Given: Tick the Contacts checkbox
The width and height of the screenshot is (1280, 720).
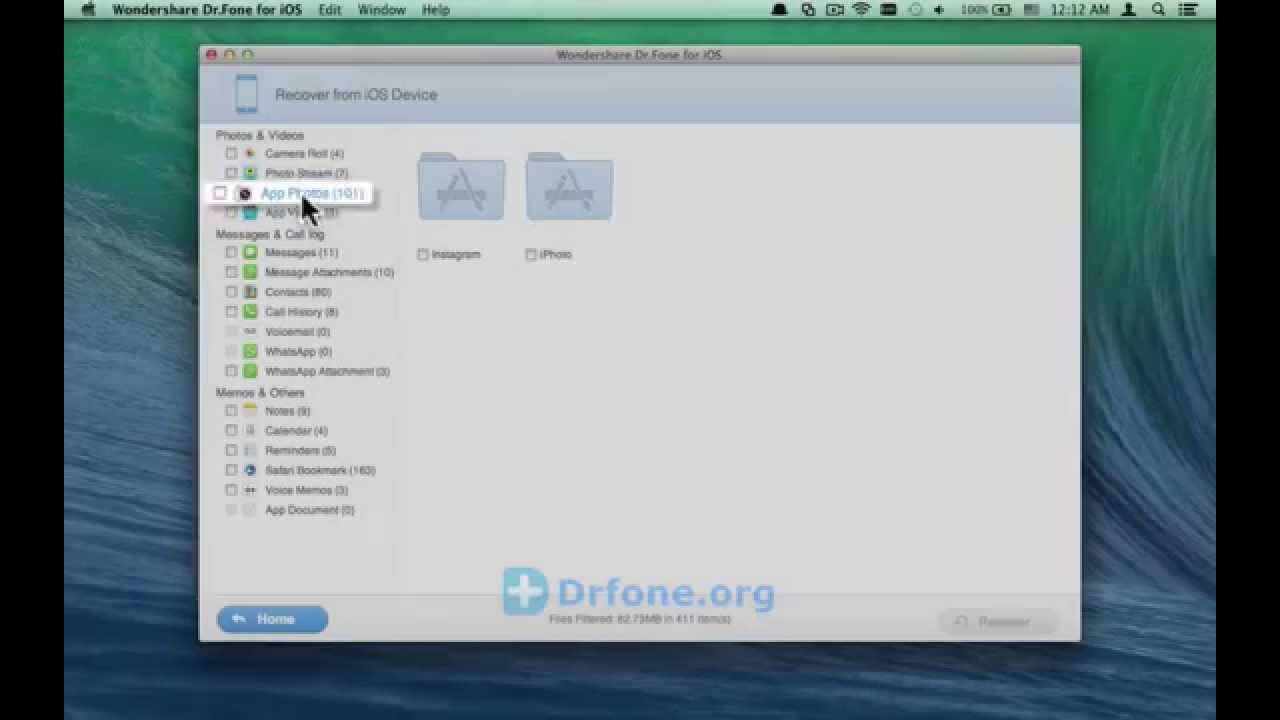Looking at the screenshot, I should pyautogui.click(x=231, y=292).
